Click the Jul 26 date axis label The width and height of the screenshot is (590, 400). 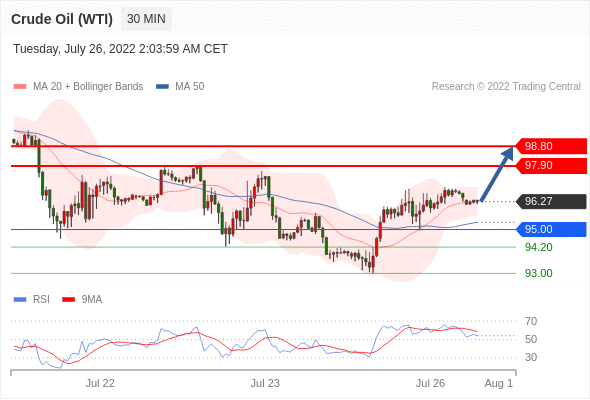click(x=430, y=383)
